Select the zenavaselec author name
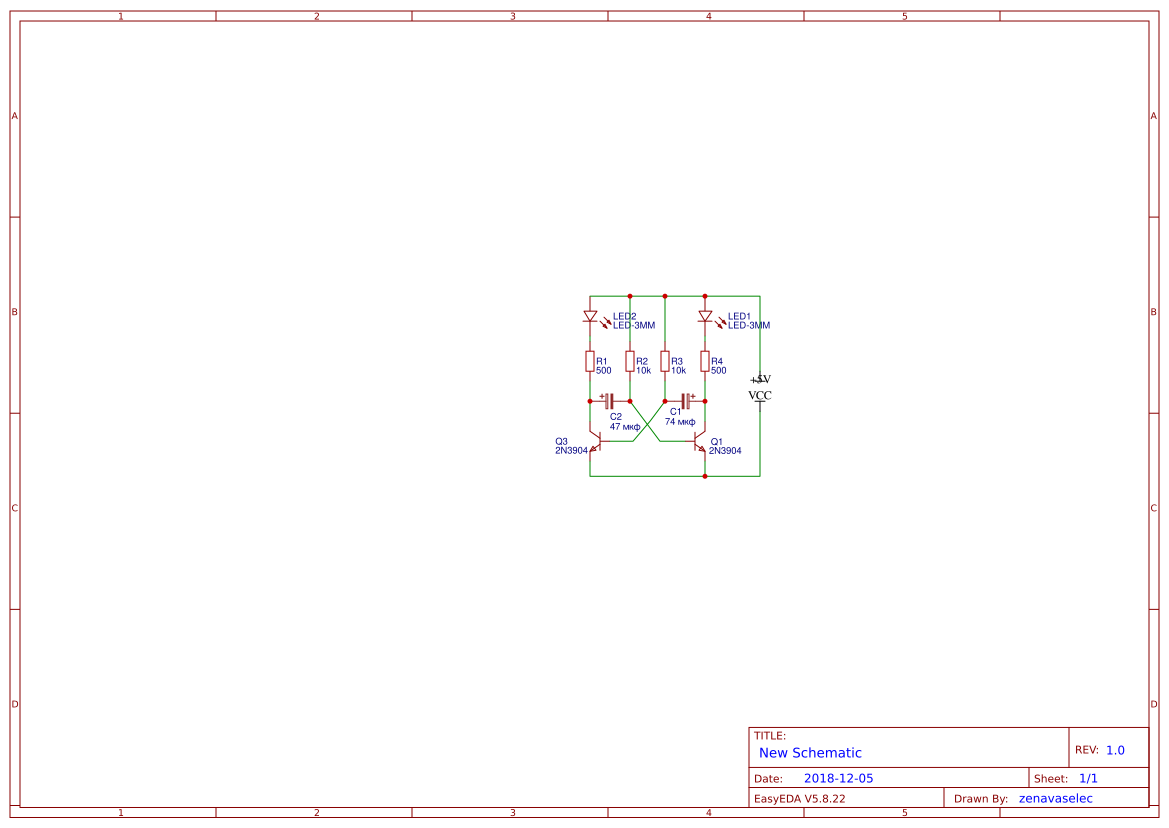1169x828 pixels. 1056,797
